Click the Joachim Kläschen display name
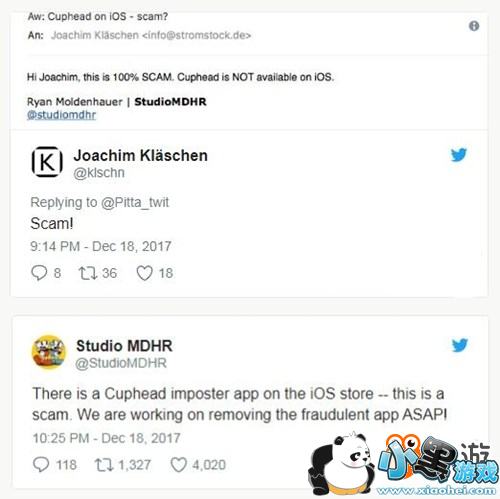500x499 pixels. [141, 156]
